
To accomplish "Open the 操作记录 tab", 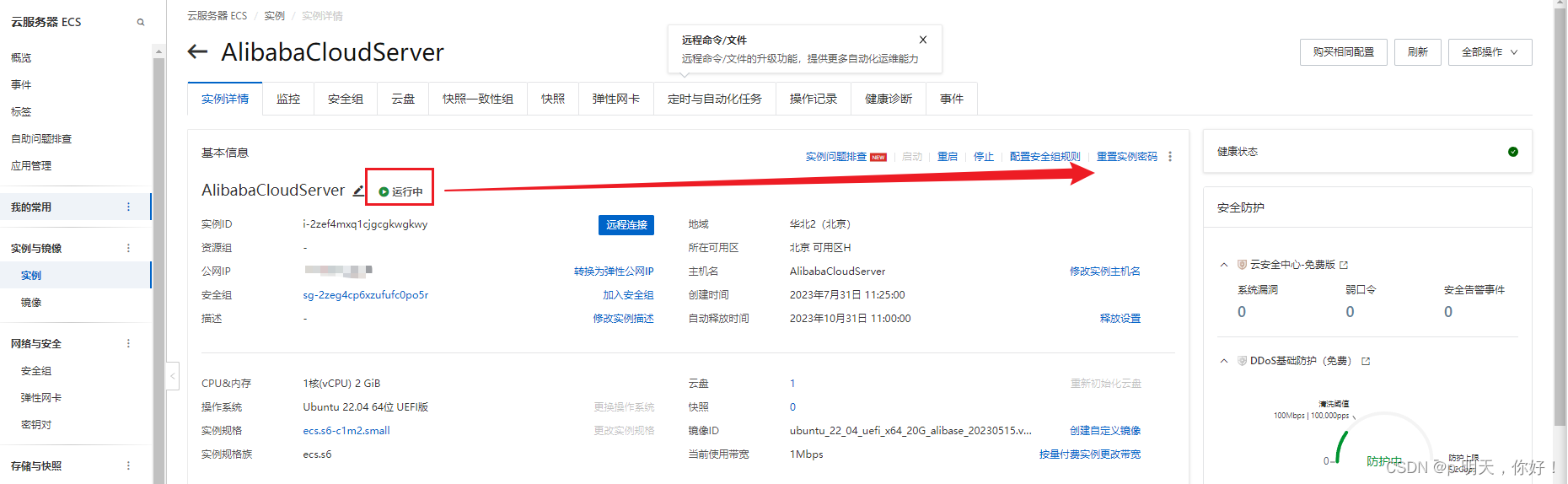I will 814,99.
